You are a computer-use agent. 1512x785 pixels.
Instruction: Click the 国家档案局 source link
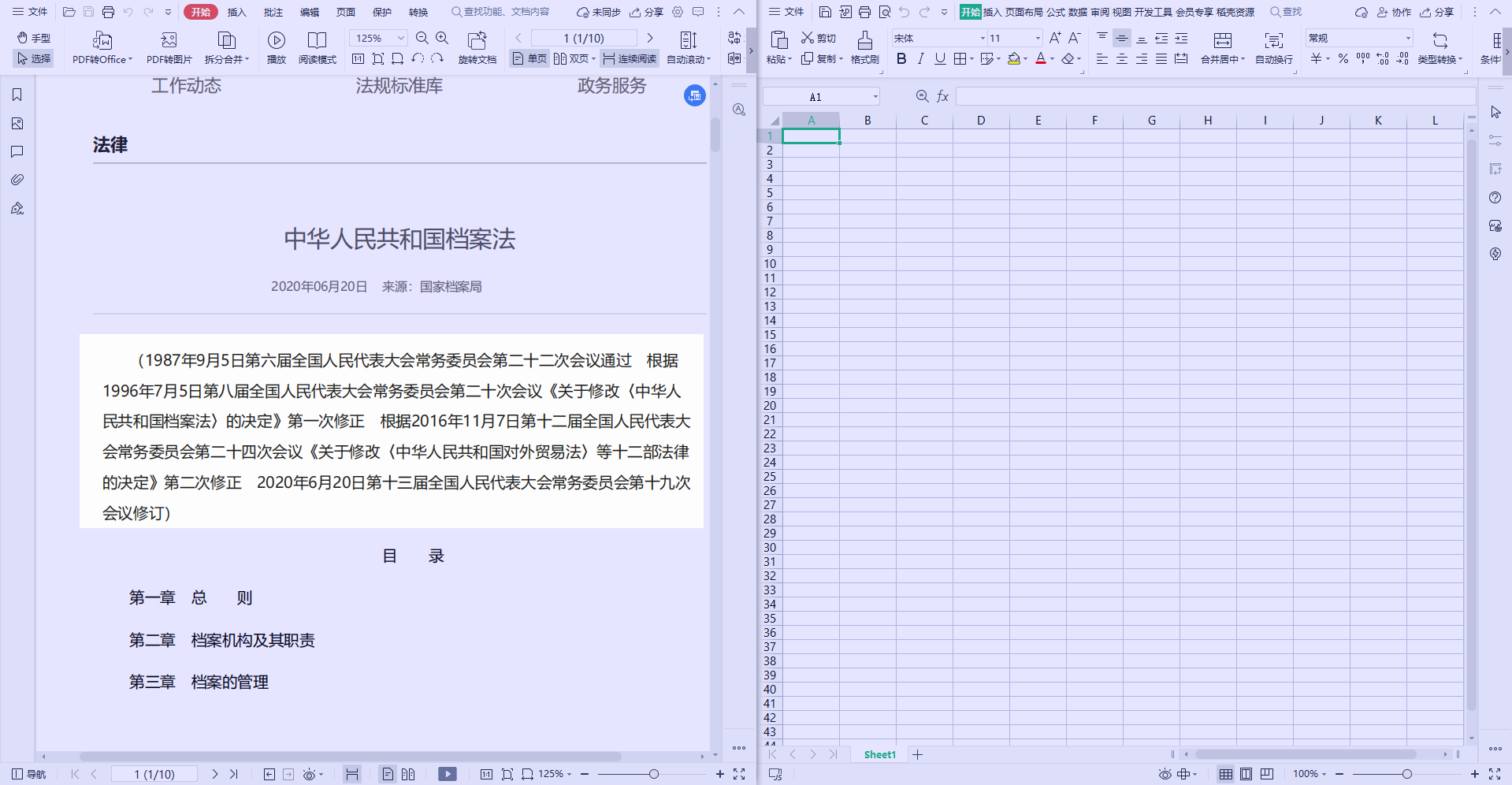tap(451, 287)
